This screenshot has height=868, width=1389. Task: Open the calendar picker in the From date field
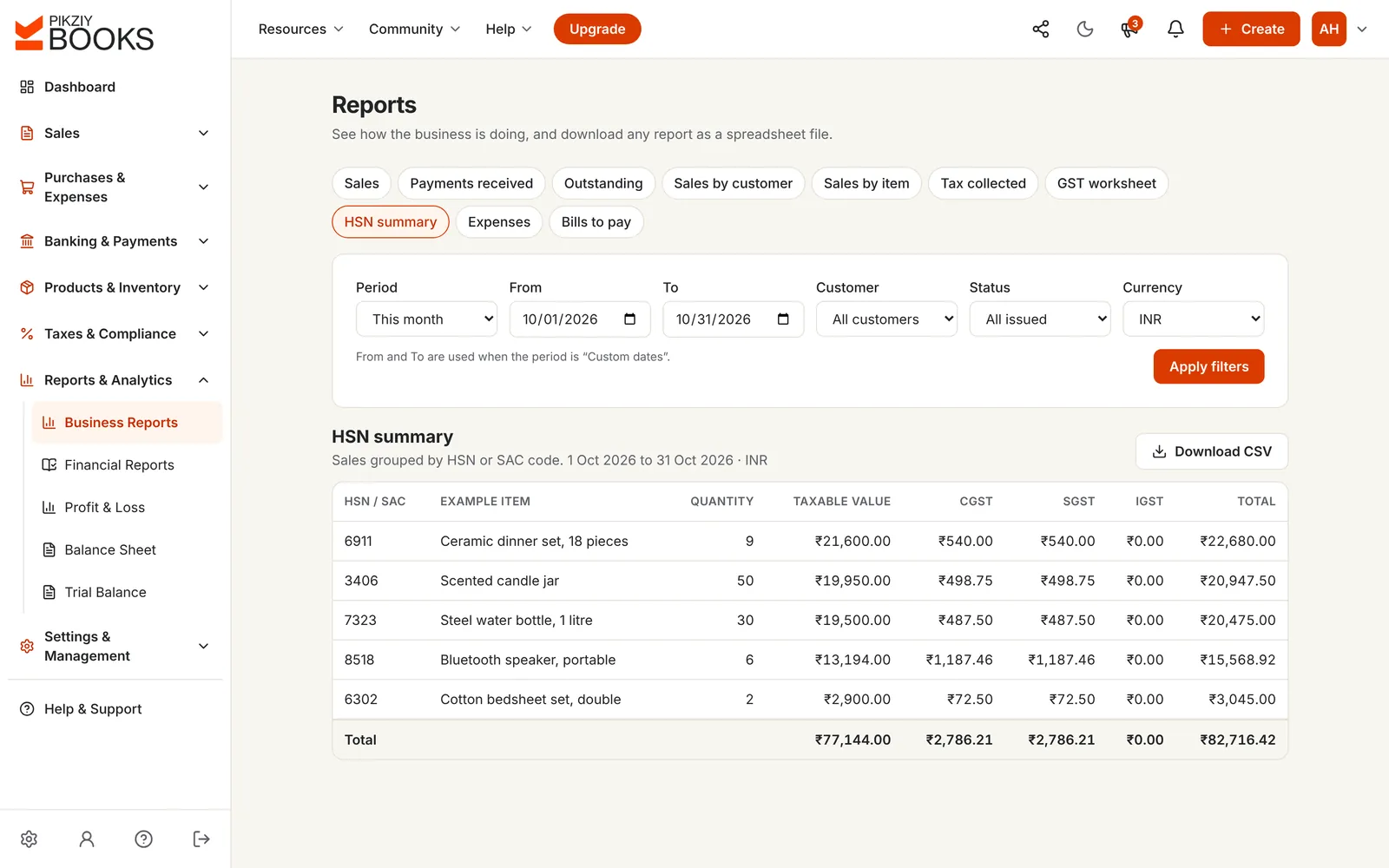point(630,319)
